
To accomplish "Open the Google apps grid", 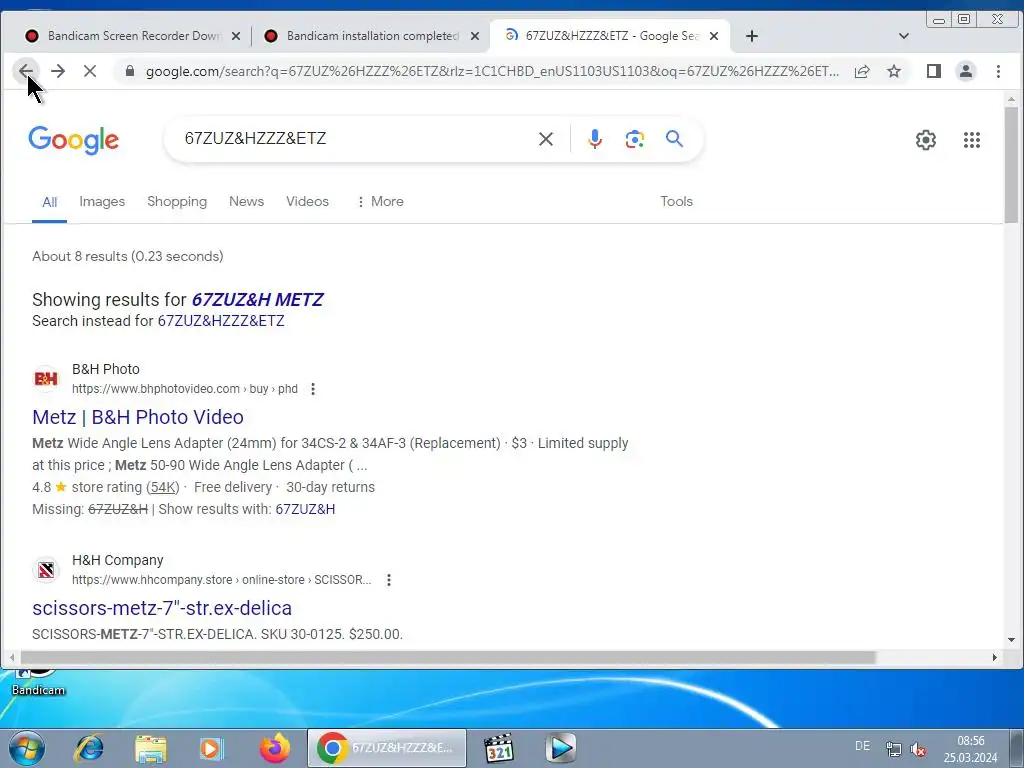I will pyautogui.click(x=972, y=140).
